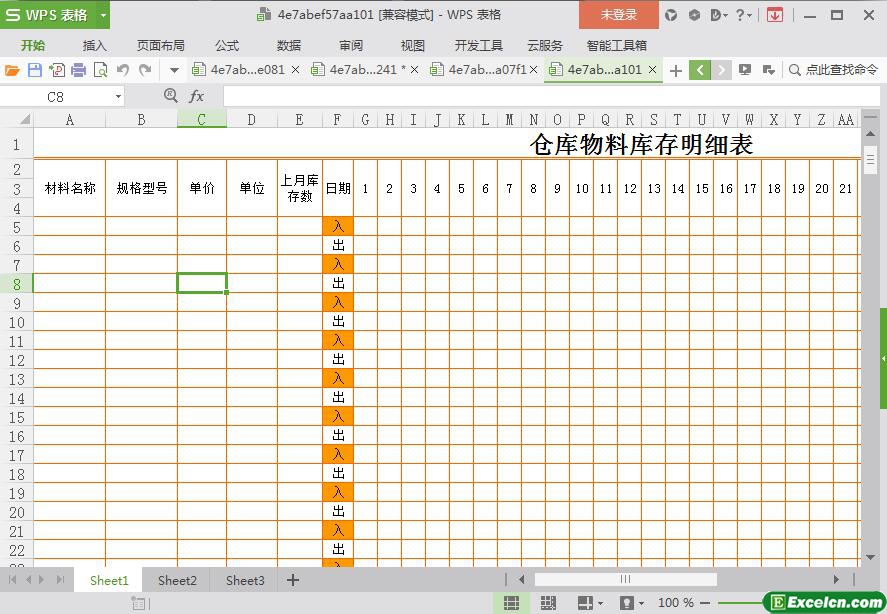Screen dimensions: 887x614
Task: Toggle page break preview view
Action: 547,603
